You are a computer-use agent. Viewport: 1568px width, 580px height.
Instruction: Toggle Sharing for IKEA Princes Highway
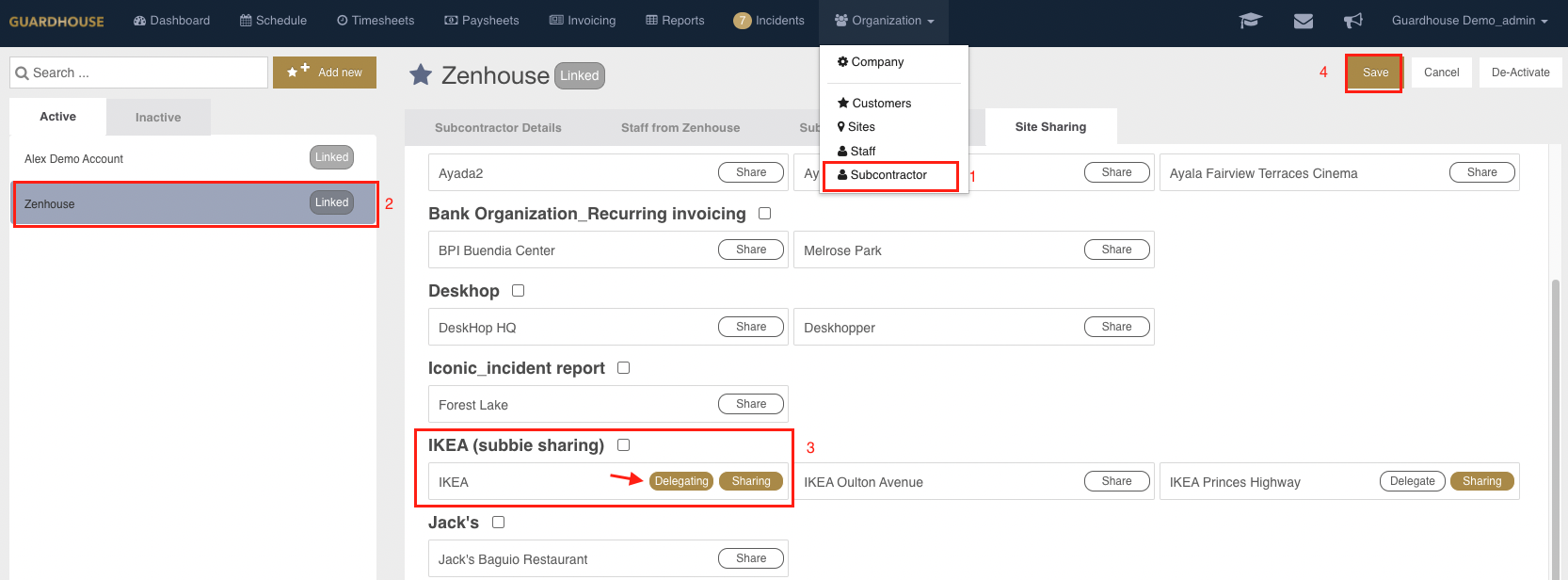point(1481,481)
